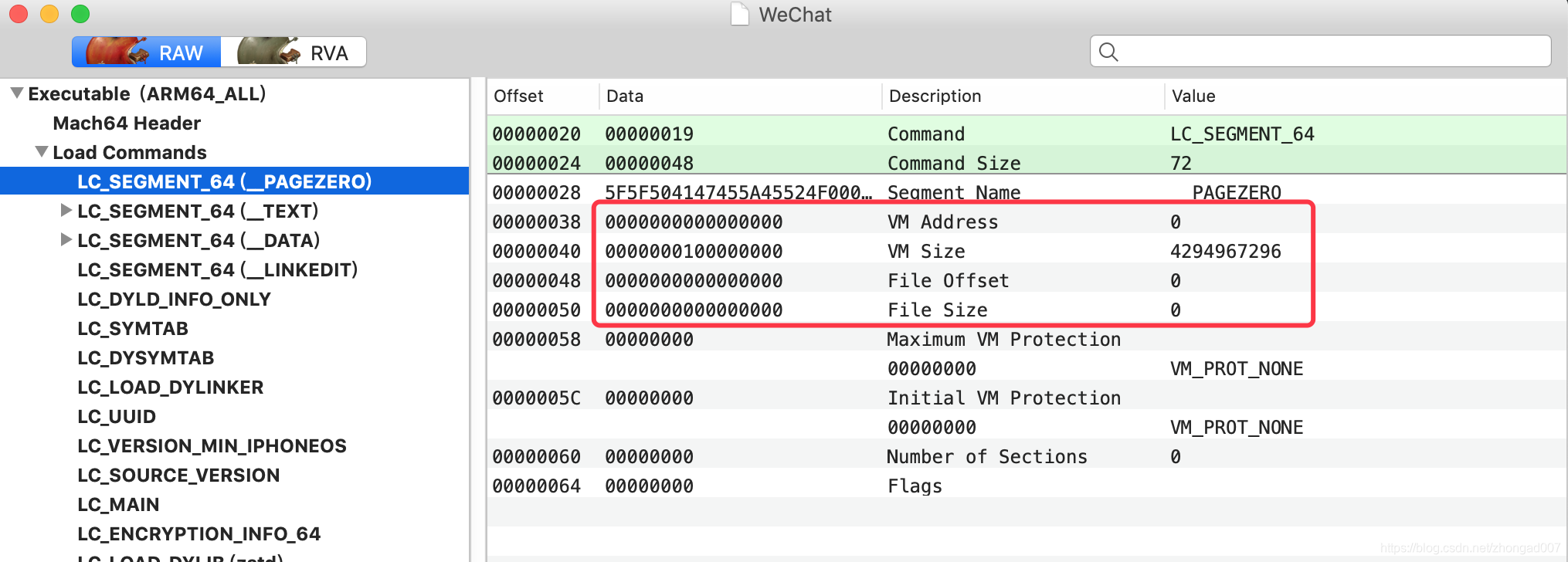Expand the LC_SEGMENT_64 (__DATA) node
The image size is (1568, 562).
pos(66,240)
